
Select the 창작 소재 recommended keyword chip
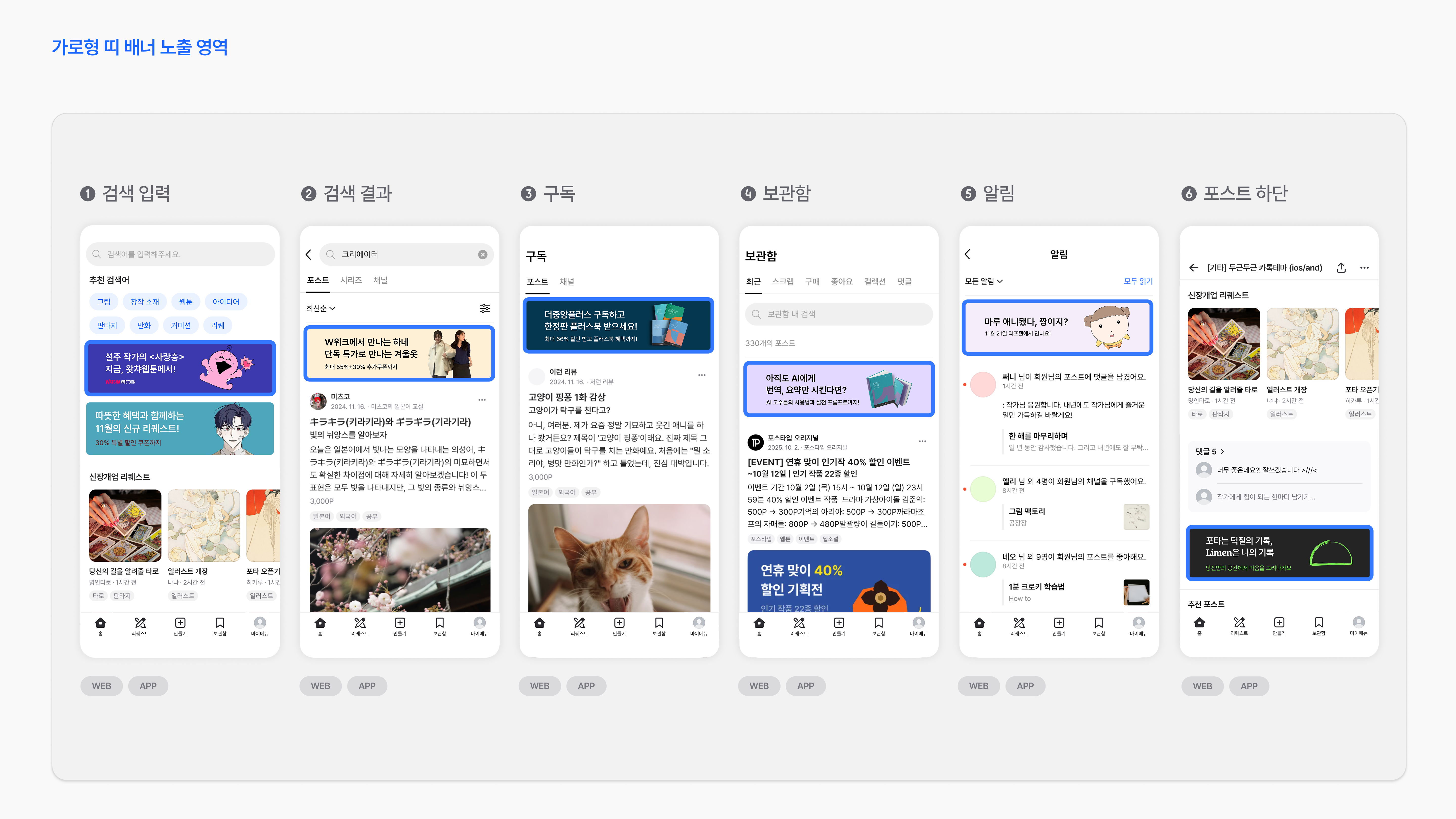click(x=144, y=302)
